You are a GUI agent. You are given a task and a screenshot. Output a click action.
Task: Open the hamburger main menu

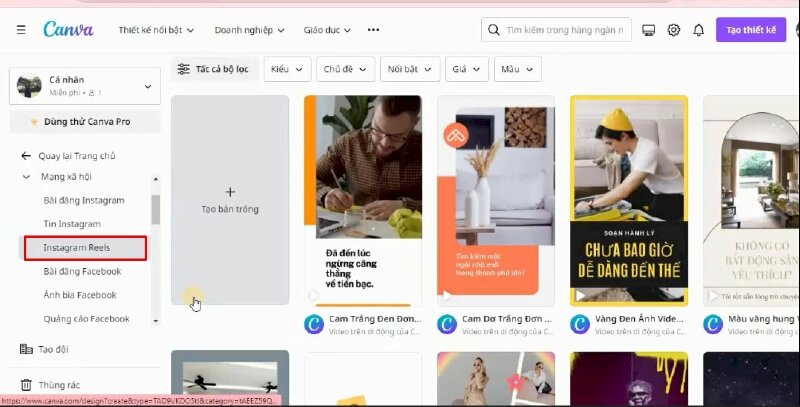coord(21,30)
